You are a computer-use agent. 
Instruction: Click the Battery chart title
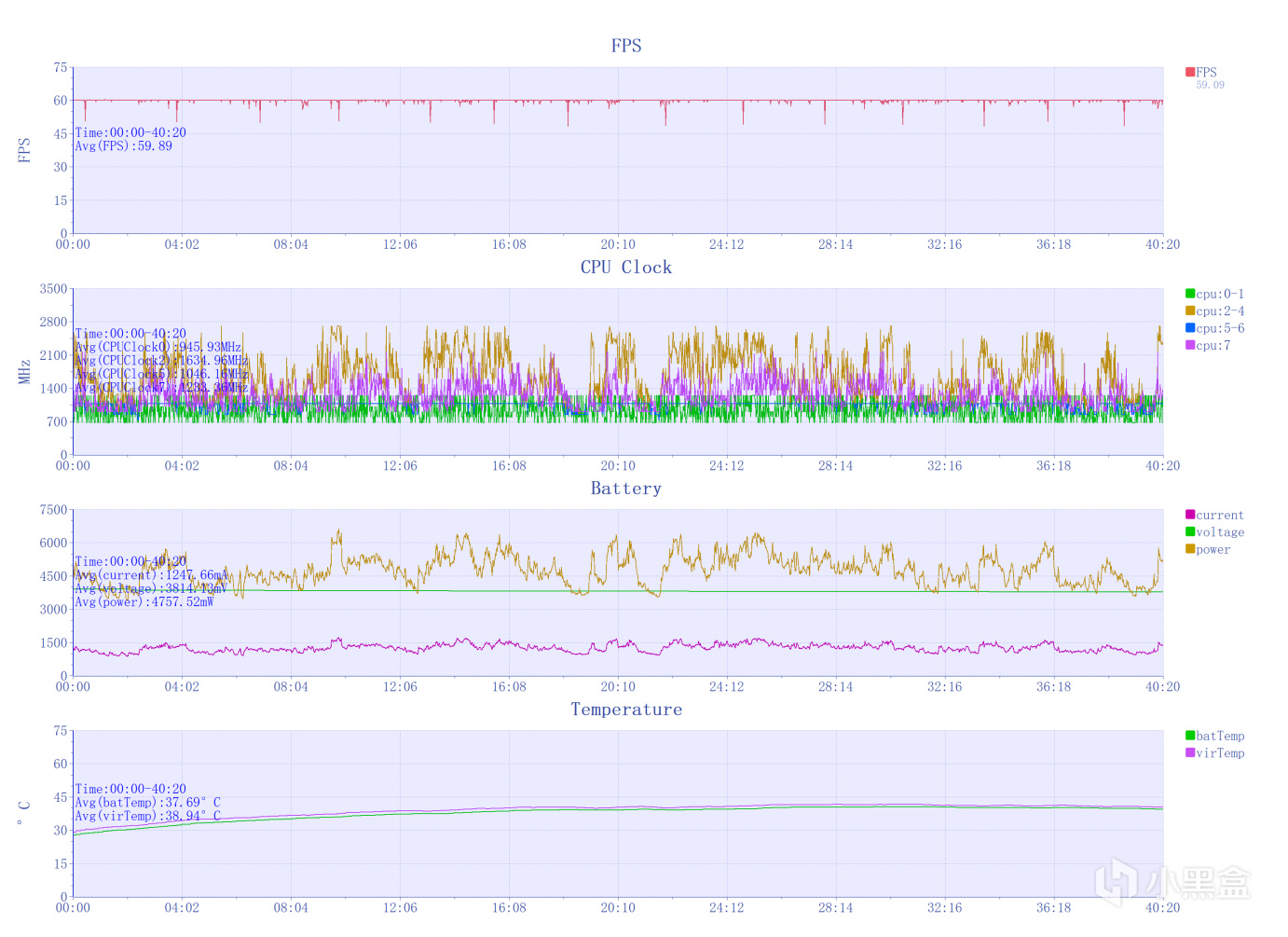pos(626,488)
